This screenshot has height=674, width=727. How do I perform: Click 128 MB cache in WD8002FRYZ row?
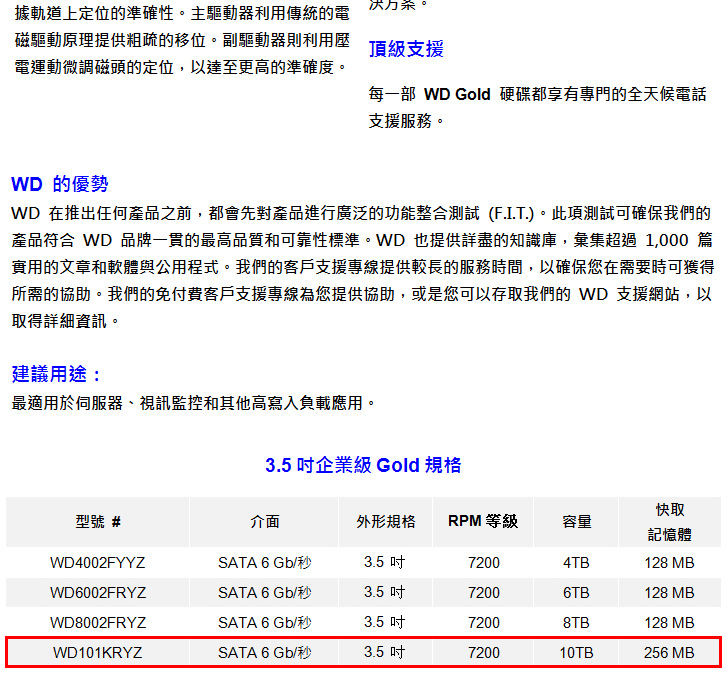coord(670,623)
